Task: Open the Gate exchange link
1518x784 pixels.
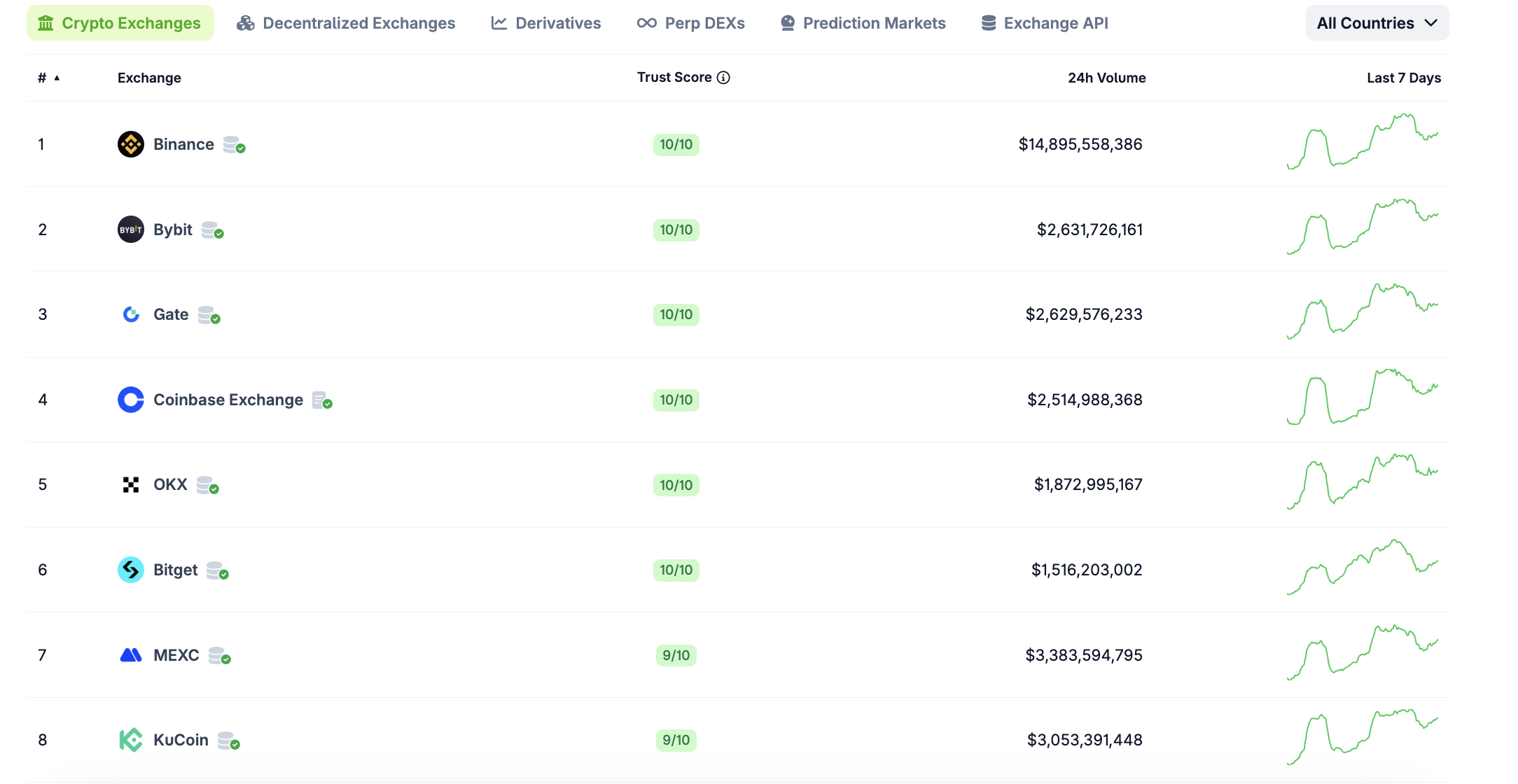Action: tap(171, 314)
